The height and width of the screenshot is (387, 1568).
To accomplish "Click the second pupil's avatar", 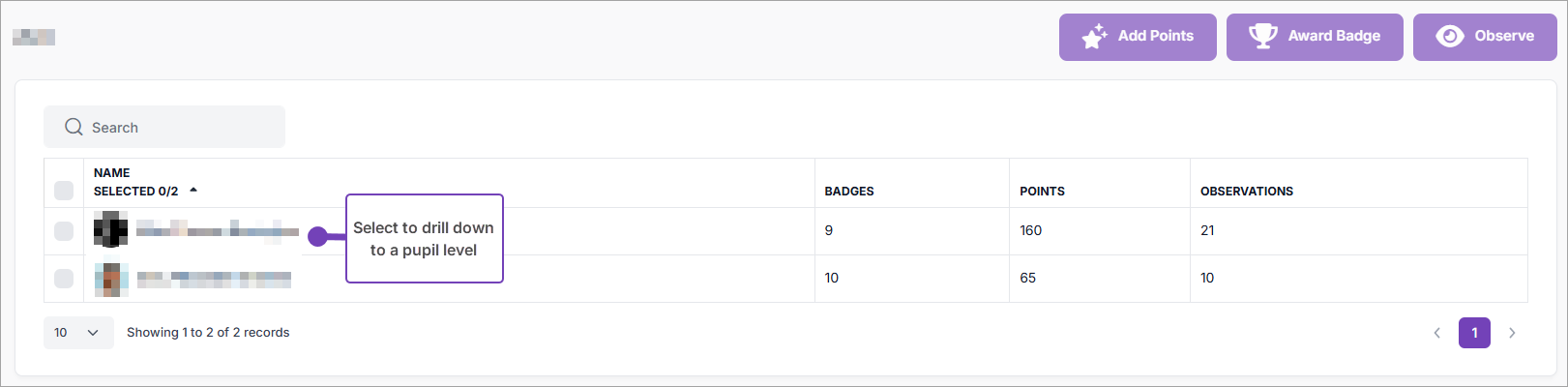I will coord(111,279).
